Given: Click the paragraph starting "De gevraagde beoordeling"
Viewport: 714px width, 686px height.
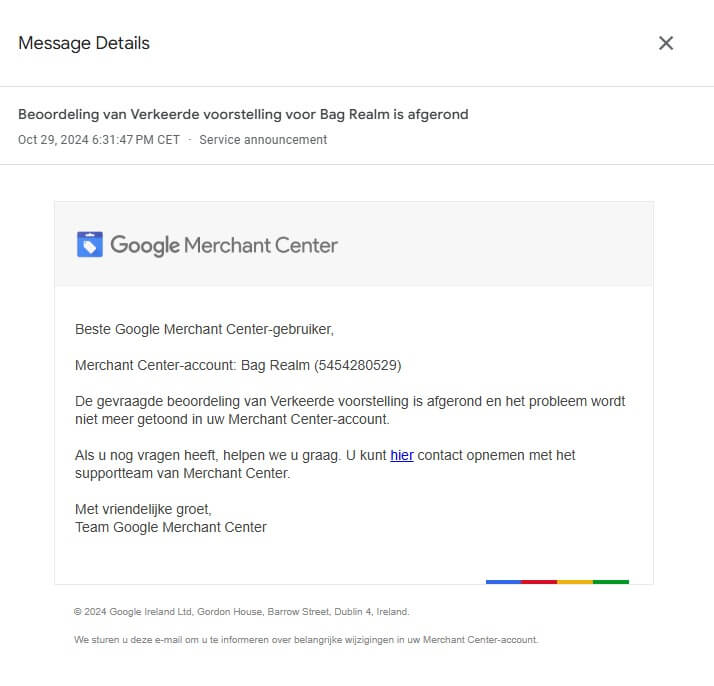Looking at the screenshot, I should tap(350, 410).
